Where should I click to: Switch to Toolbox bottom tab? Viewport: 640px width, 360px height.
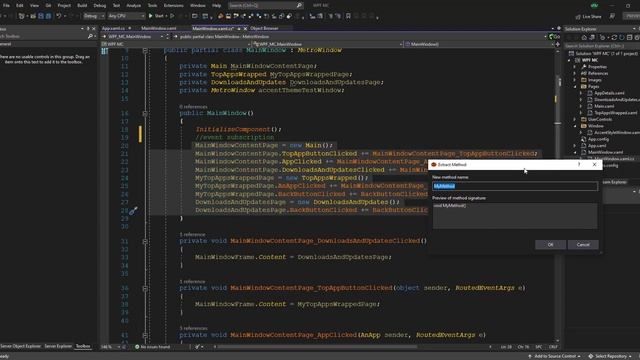click(x=83, y=346)
